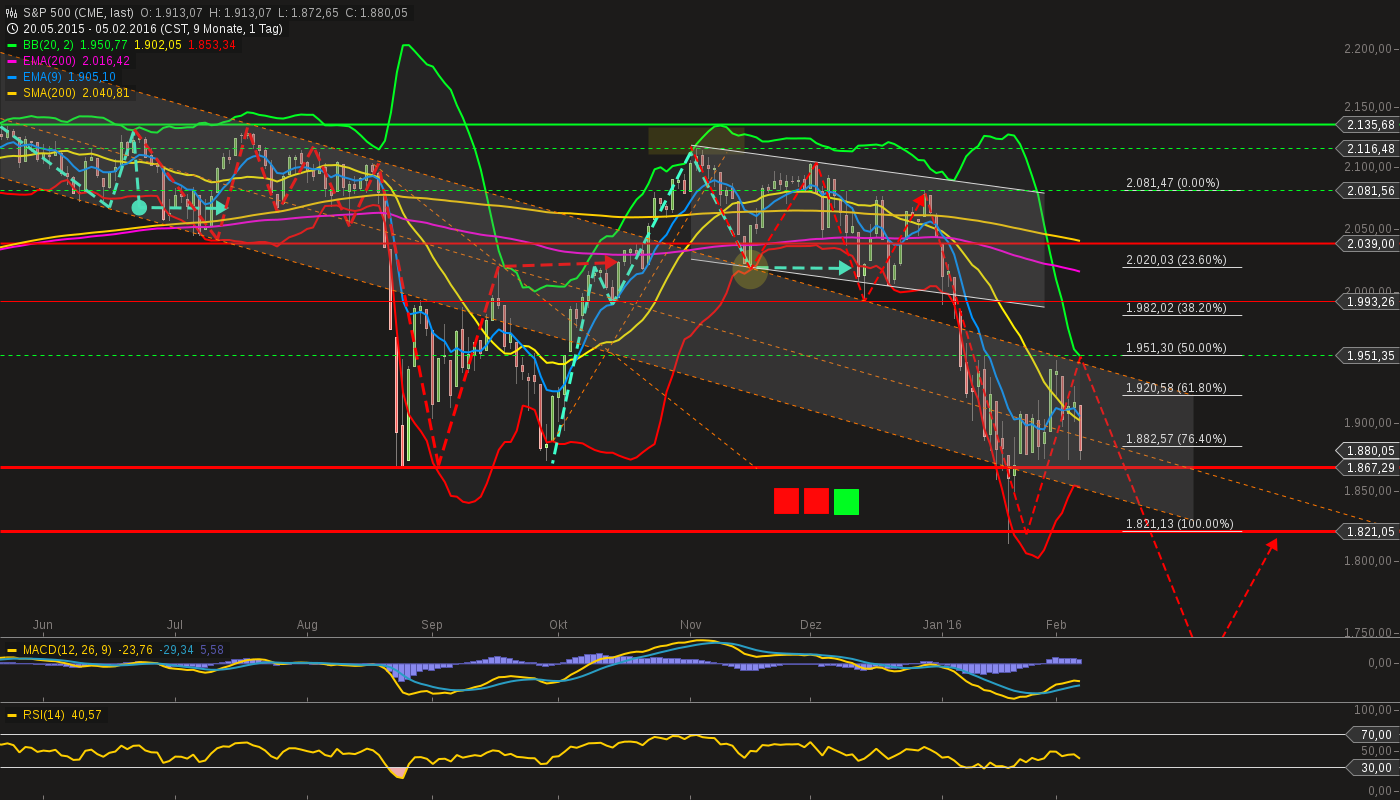Select the MACD(12, 26, 9) indicator label
Viewport: 1400px width, 800px height.
coord(68,650)
